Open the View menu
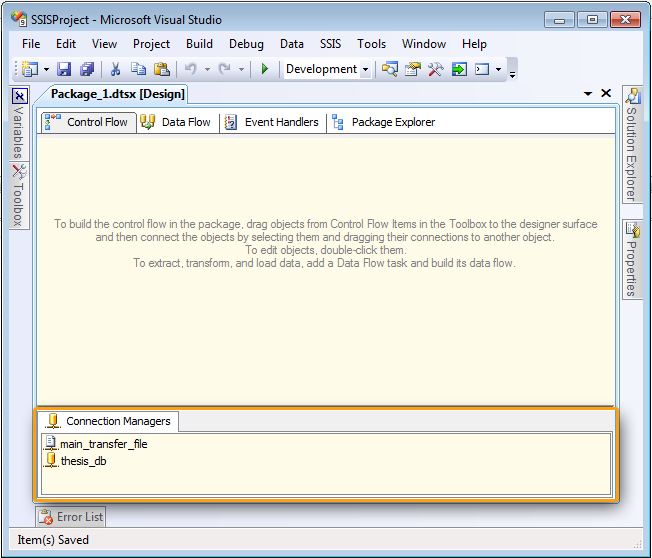This screenshot has width=652, height=558. [x=104, y=44]
